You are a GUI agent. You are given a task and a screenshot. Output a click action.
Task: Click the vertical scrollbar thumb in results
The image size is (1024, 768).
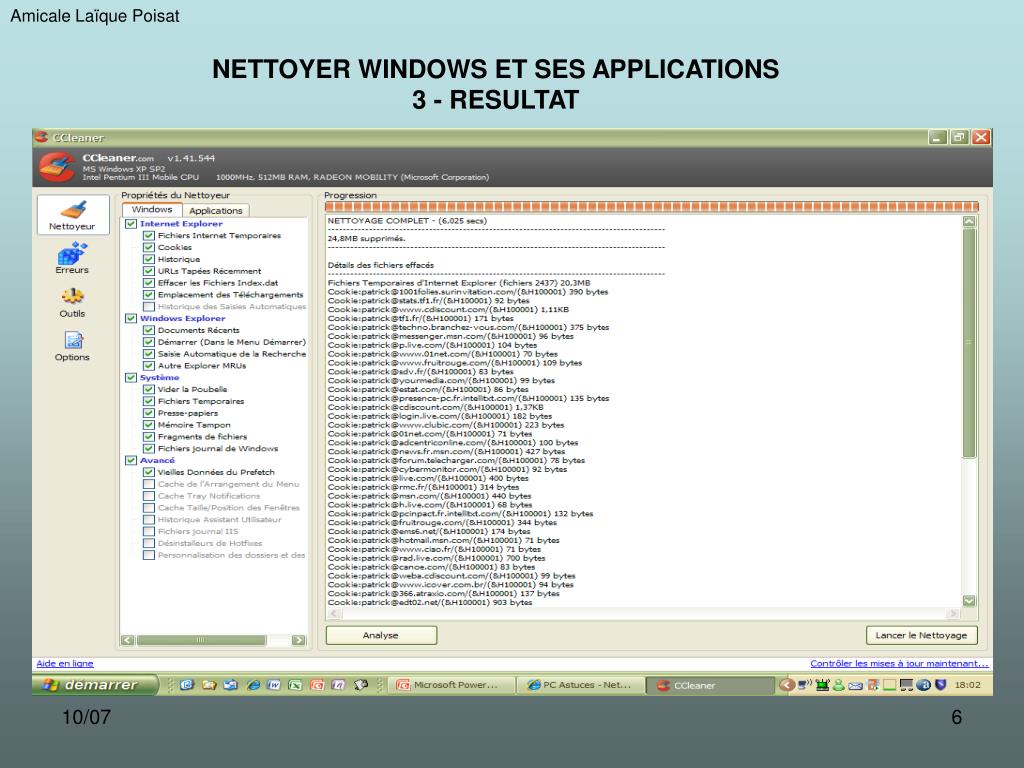coord(969,343)
